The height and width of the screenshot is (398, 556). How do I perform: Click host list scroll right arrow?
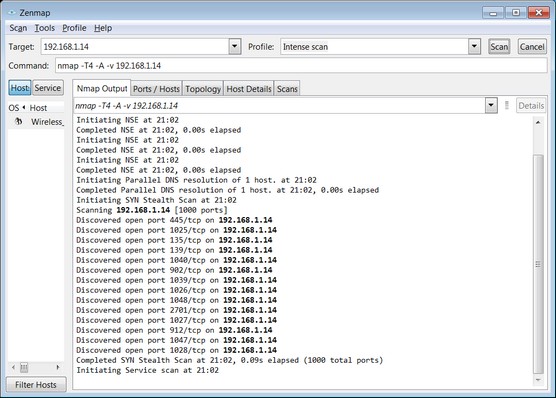point(58,367)
